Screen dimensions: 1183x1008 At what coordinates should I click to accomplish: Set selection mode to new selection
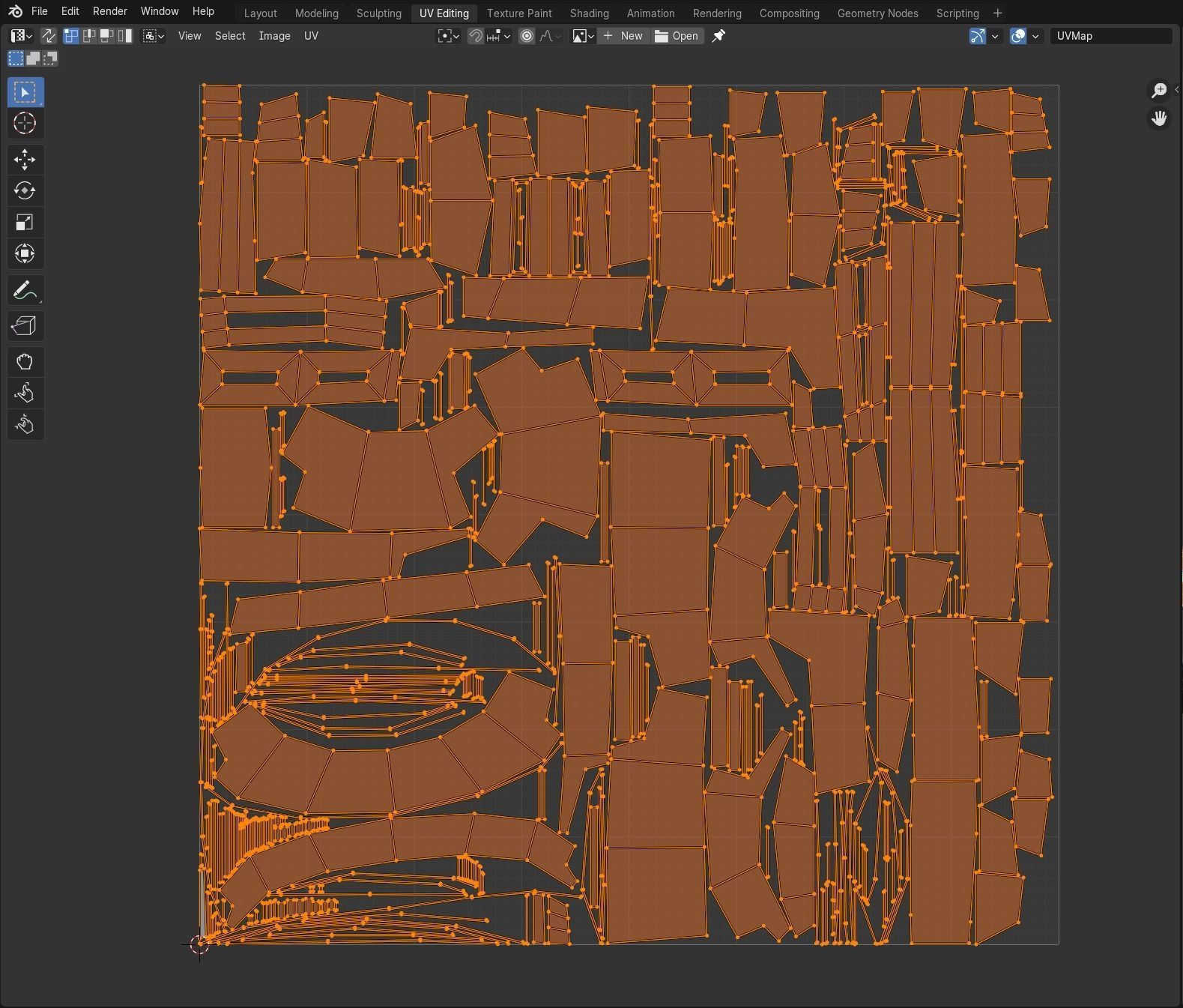15,58
